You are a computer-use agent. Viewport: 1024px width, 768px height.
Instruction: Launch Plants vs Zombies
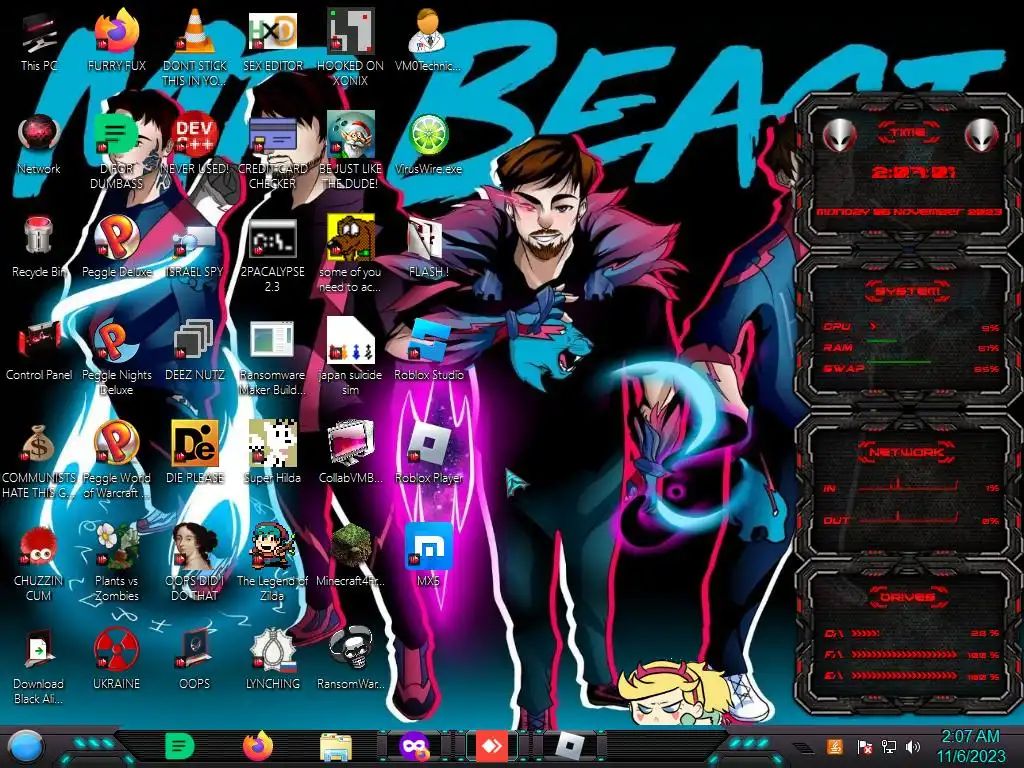coord(117,546)
